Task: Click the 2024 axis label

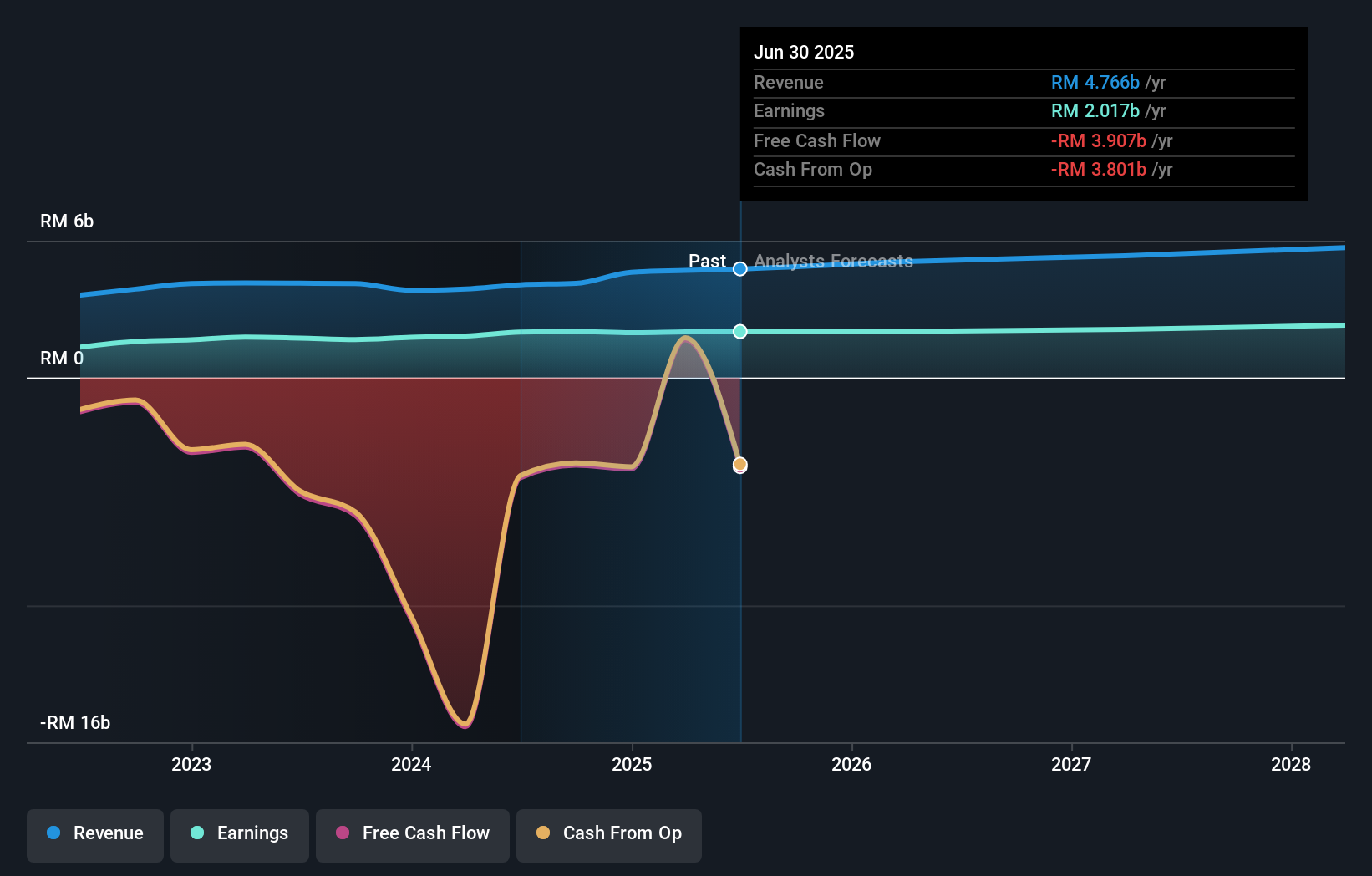Action: click(411, 764)
